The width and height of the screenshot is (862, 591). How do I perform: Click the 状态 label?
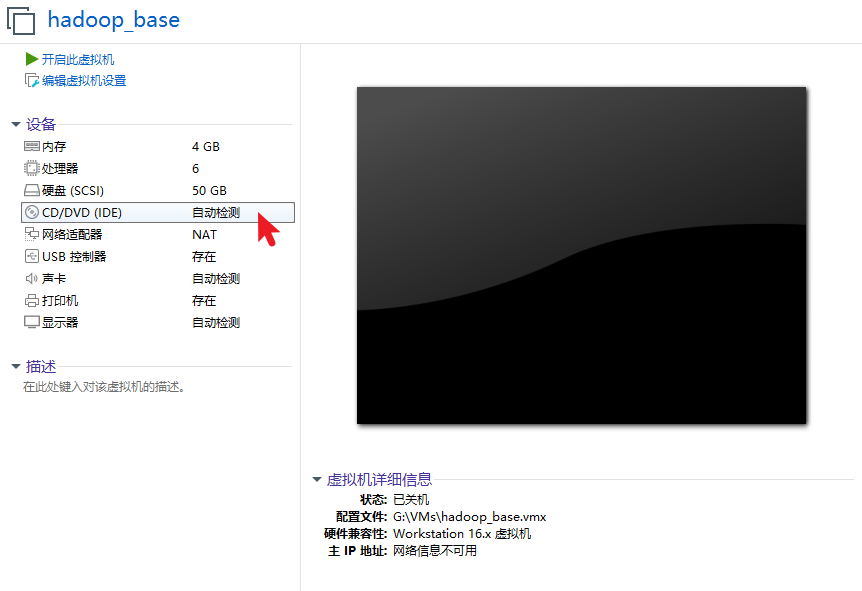point(374,500)
